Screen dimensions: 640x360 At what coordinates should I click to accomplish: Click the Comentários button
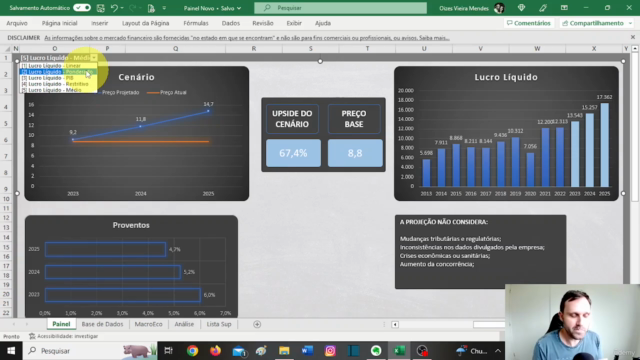[529, 23]
